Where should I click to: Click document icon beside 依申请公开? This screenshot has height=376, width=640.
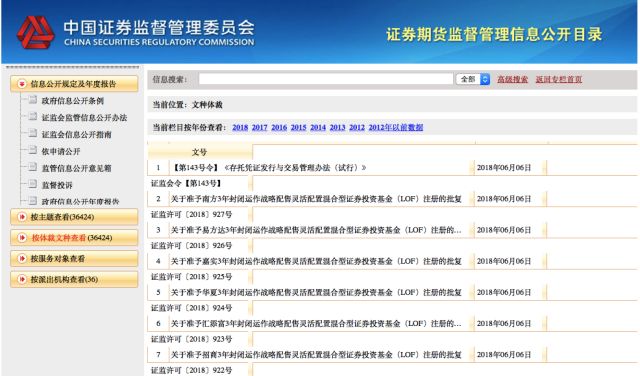click(x=33, y=150)
